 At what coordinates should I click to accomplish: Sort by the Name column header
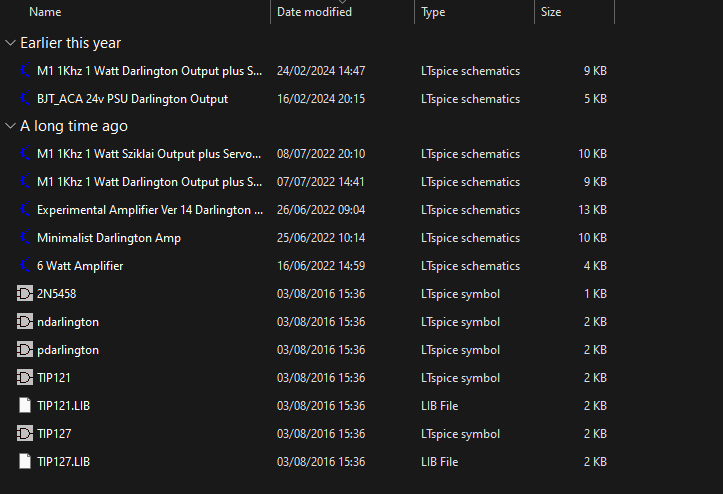click(x=45, y=12)
